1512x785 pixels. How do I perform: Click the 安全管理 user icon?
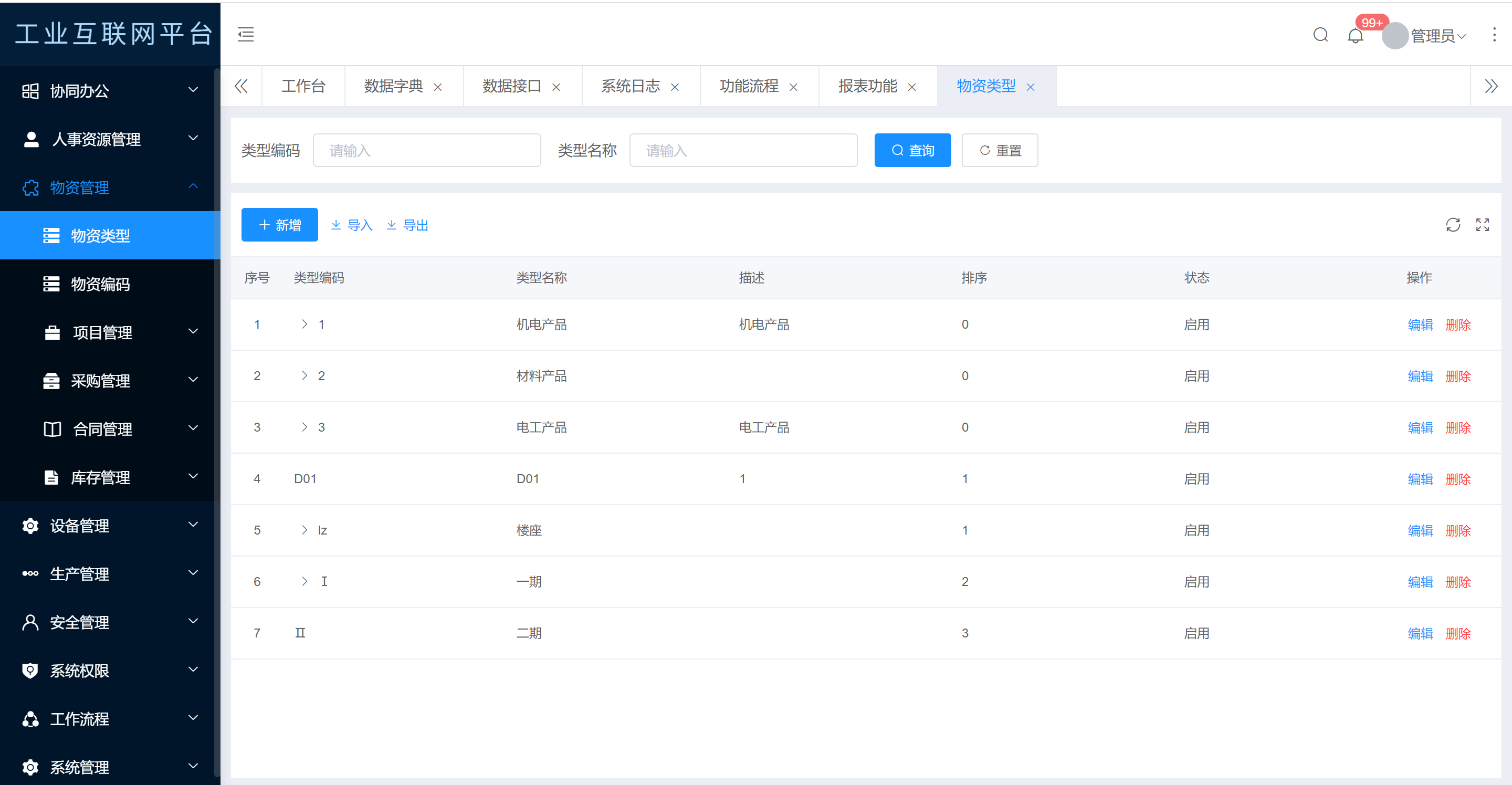point(30,622)
